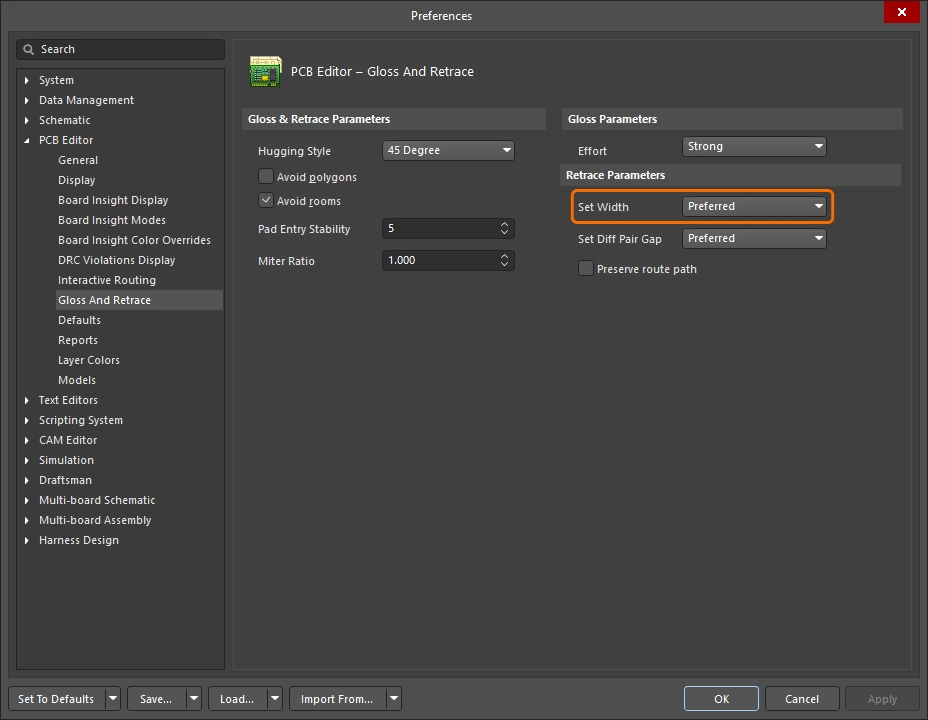Enable Preserve route path
This screenshot has height=720, width=928.
pyautogui.click(x=585, y=268)
